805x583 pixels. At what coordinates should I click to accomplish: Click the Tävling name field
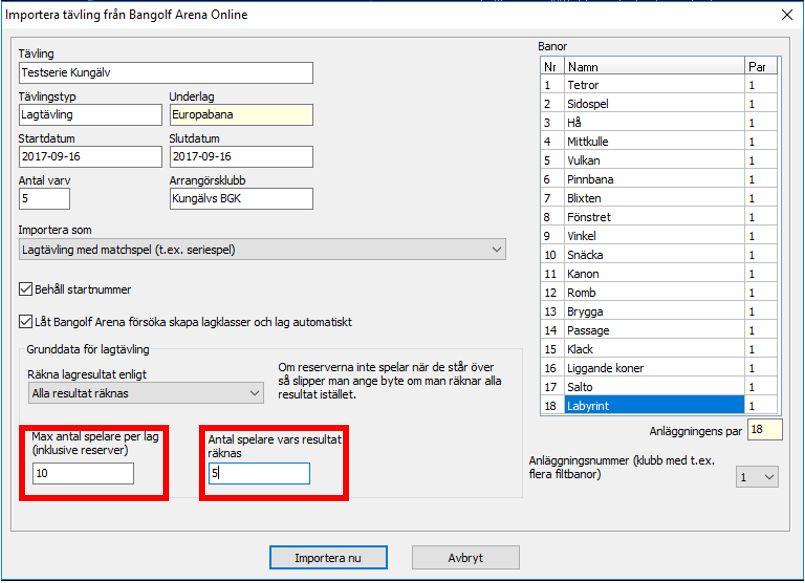(x=166, y=73)
